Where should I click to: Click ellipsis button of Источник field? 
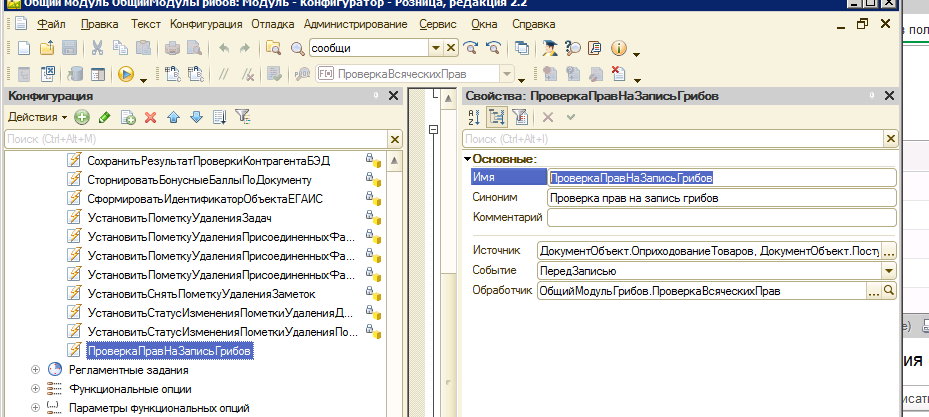click(889, 251)
